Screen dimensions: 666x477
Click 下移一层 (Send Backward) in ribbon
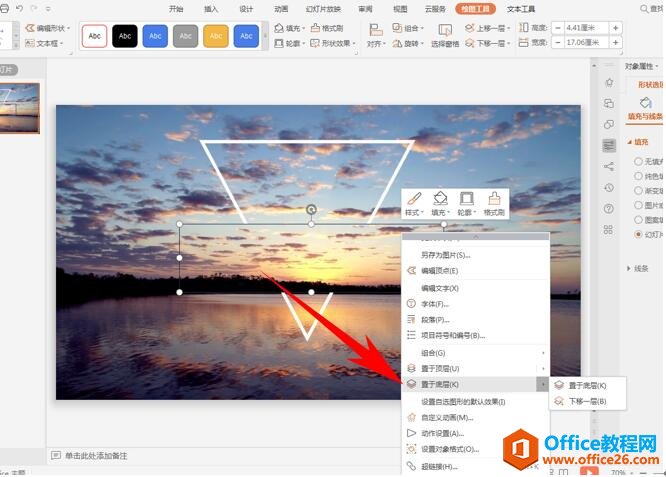pos(488,43)
